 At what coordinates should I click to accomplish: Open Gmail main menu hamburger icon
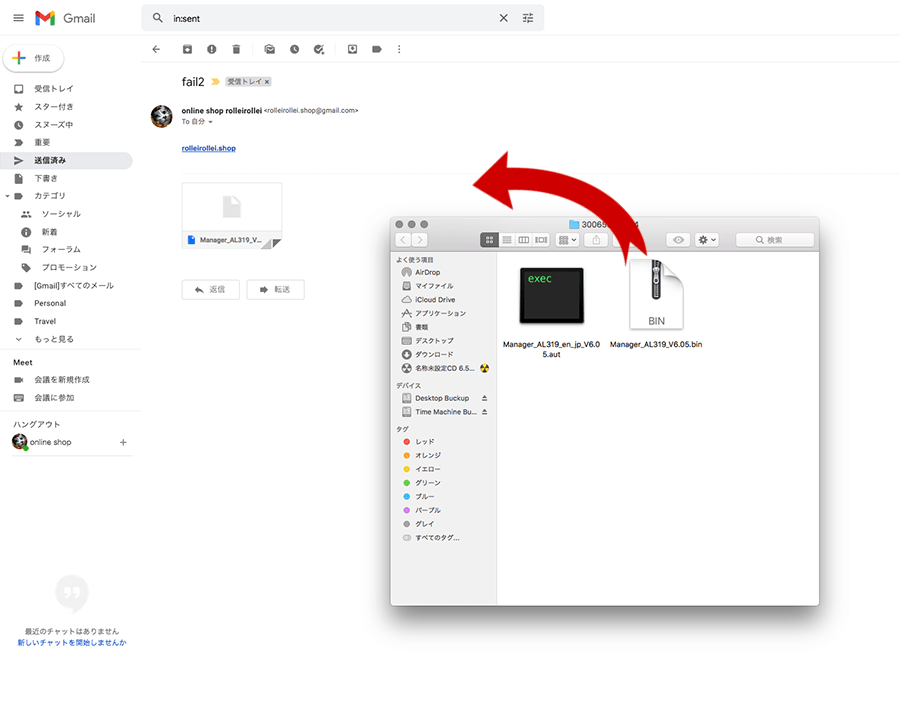point(18,18)
